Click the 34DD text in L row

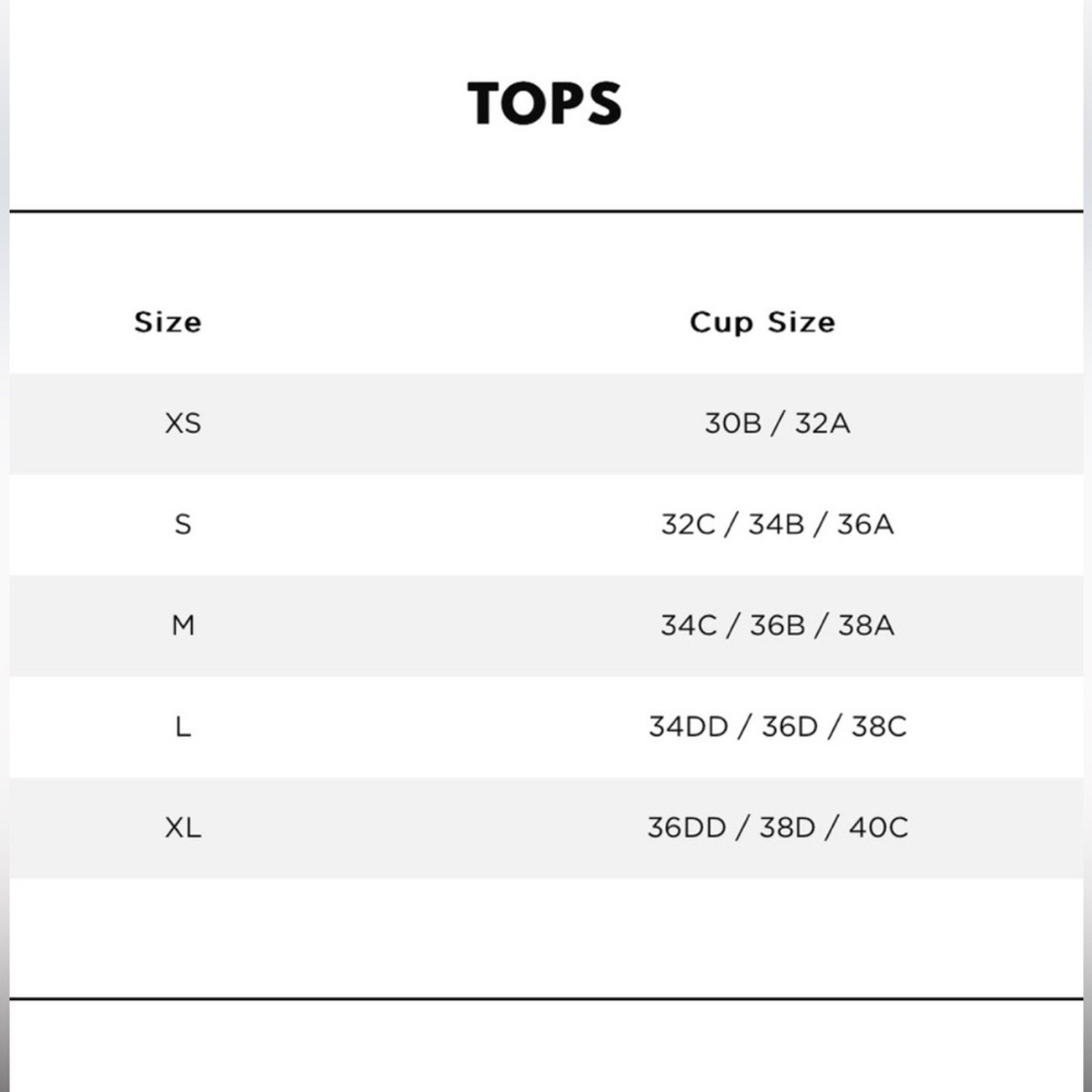point(689,727)
